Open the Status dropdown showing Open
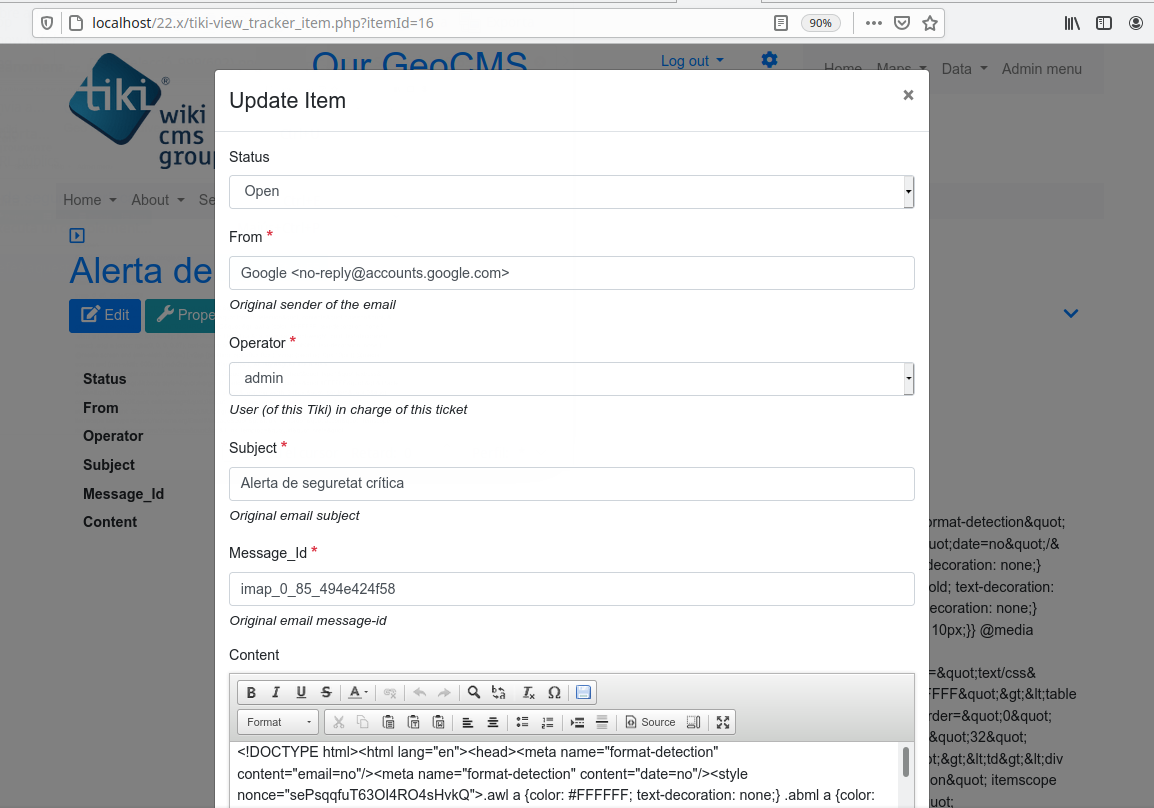The image size is (1154, 808). point(572,191)
